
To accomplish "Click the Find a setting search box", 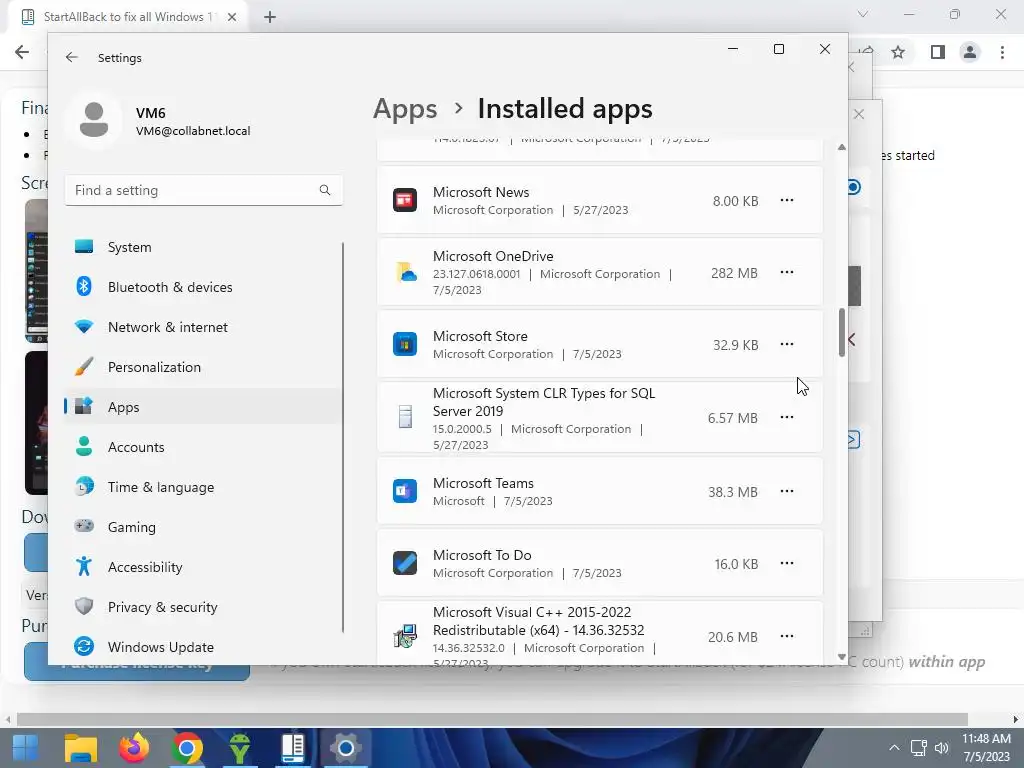I will pos(204,190).
